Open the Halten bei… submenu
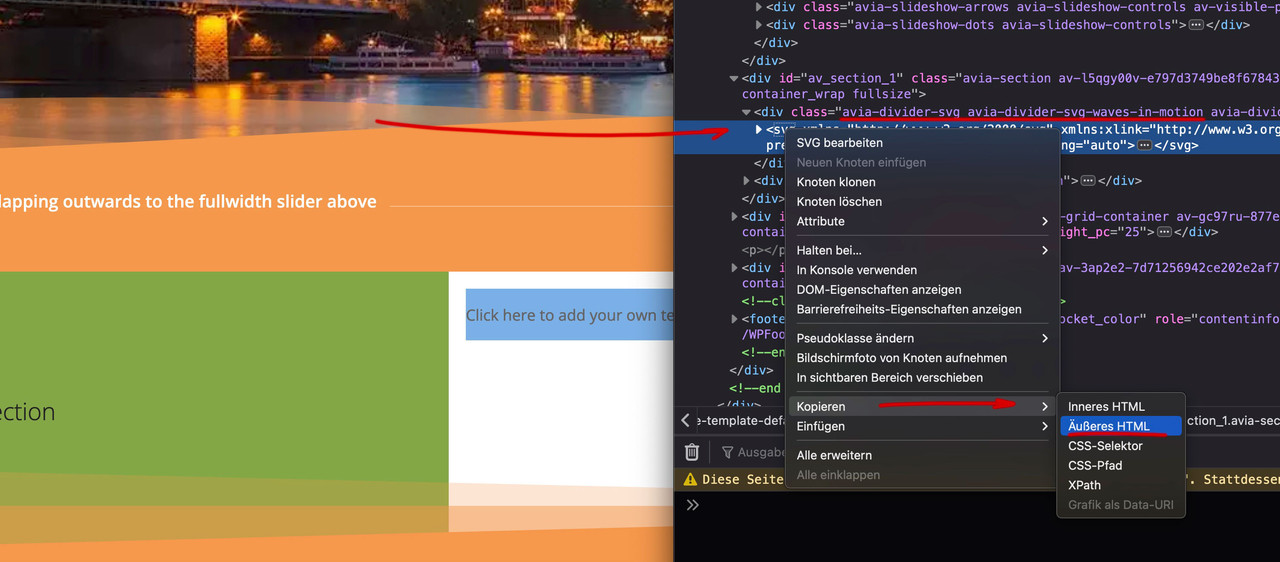This screenshot has height=562, width=1280. click(922, 250)
